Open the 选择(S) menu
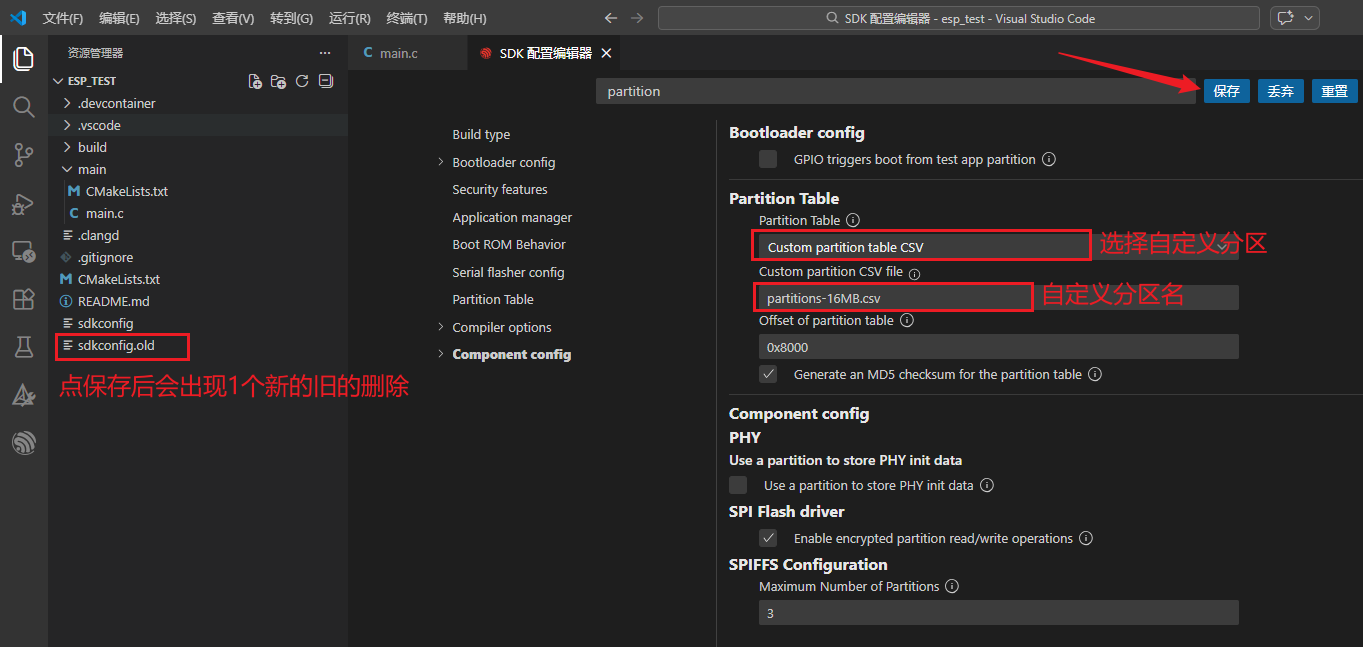This screenshot has width=1363, height=647. (x=176, y=18)
